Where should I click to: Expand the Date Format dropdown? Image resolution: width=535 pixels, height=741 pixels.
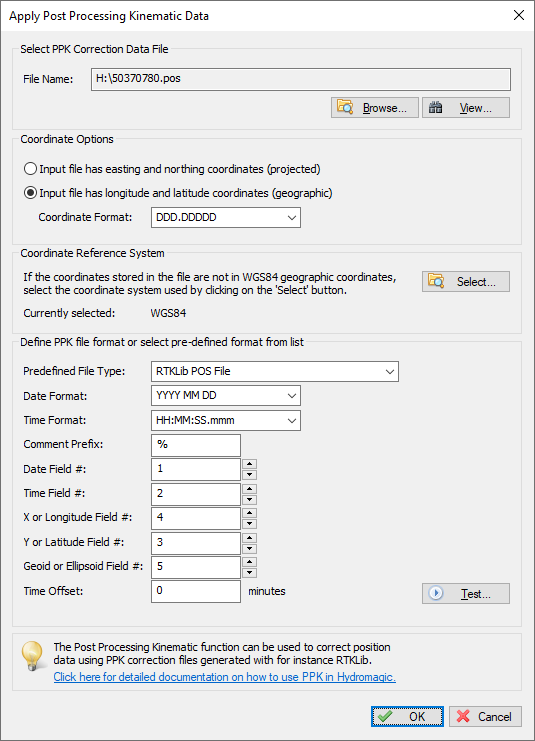tap(226, 396)
